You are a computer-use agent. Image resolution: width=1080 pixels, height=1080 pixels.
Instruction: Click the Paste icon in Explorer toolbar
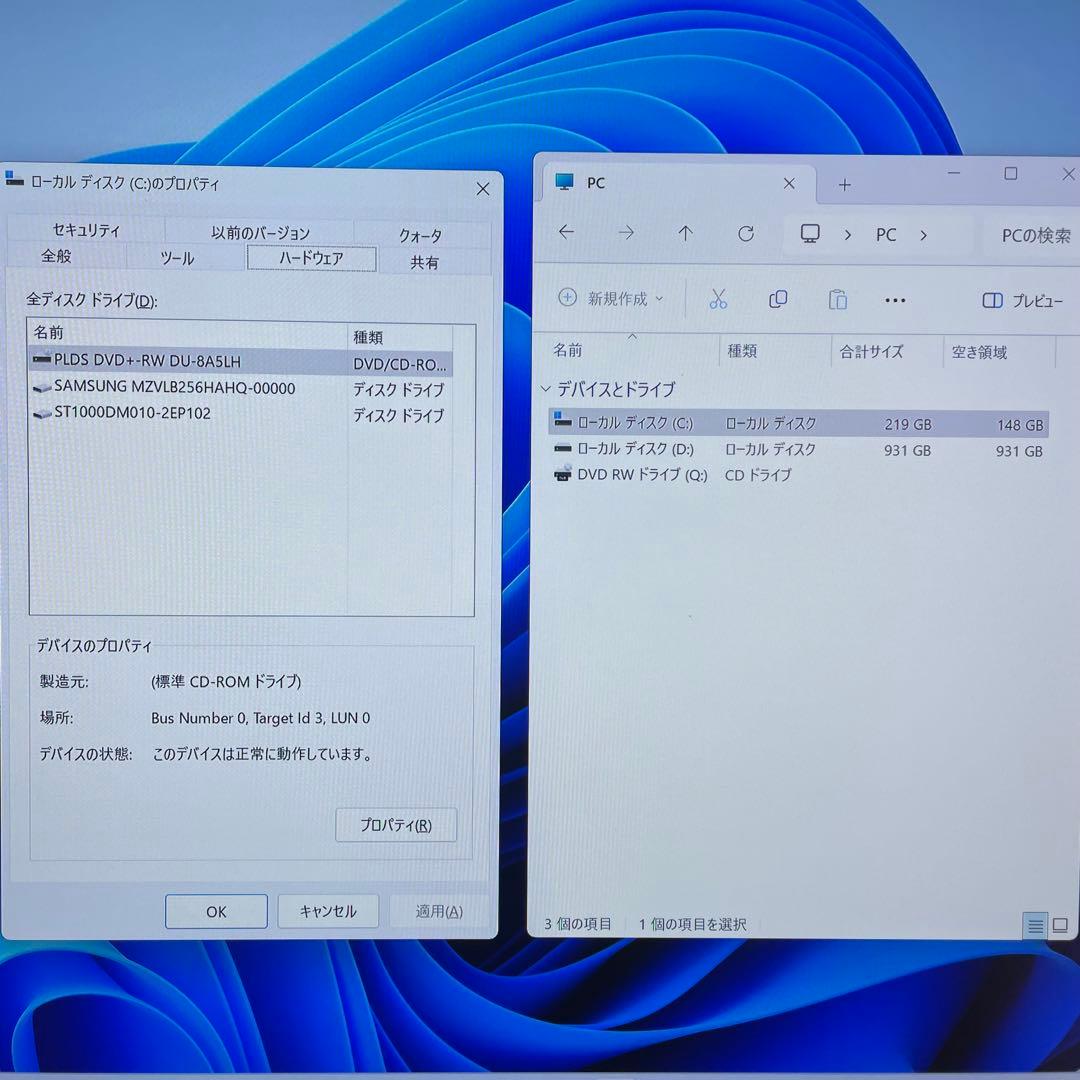tap(838, 299)
